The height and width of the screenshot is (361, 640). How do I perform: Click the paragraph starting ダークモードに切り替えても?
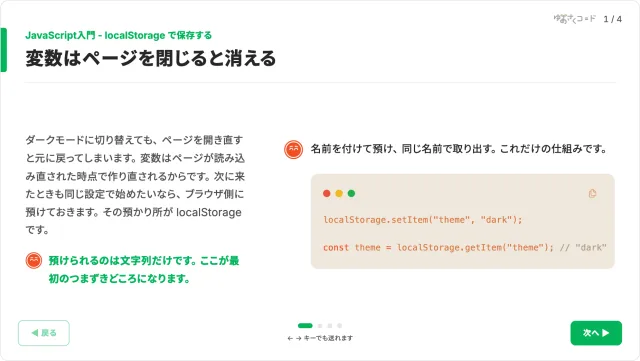pos(135,185)
